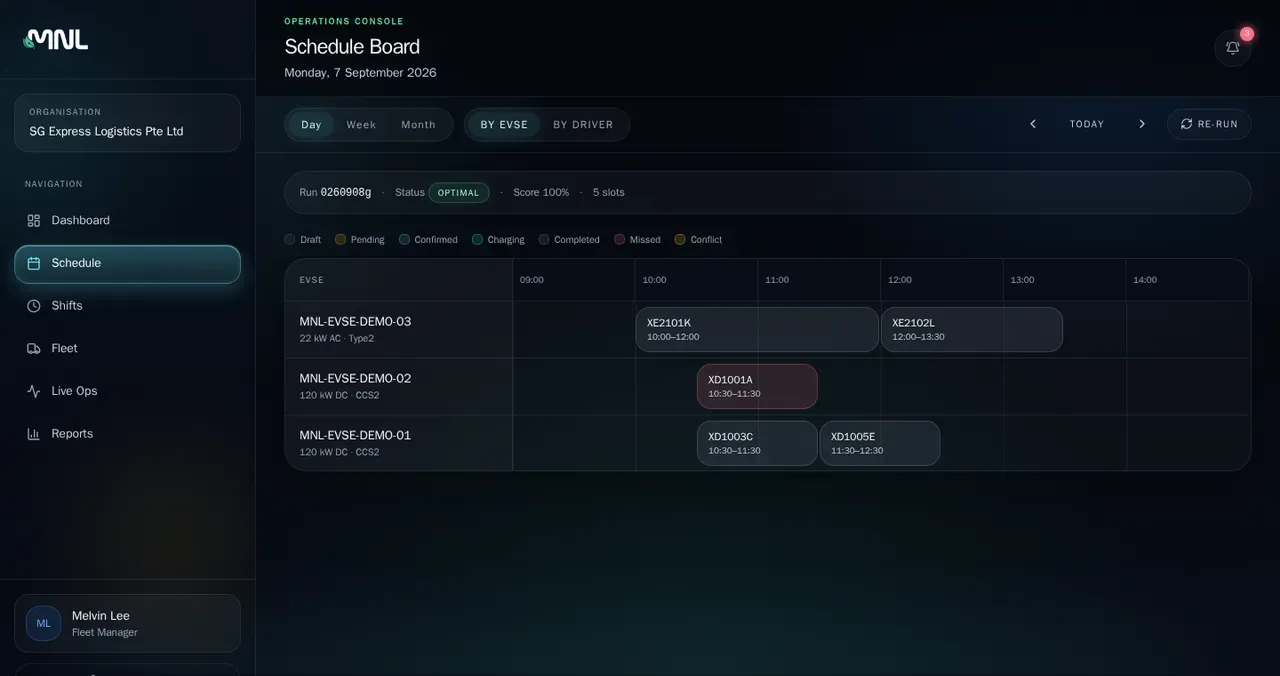
Task: Click the 10:00 time header
Action: (654, 280)
